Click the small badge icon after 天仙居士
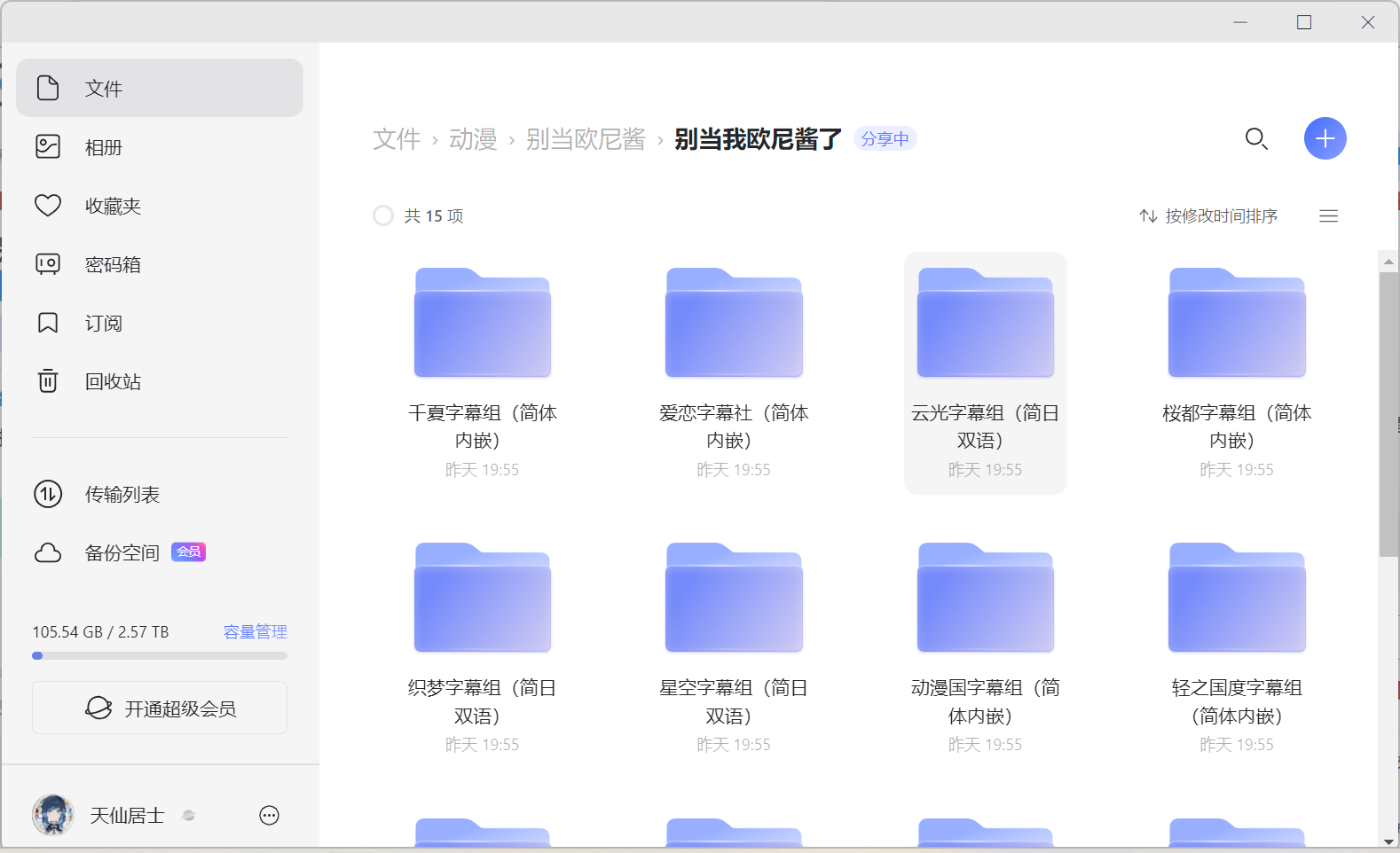Screen dimensions: 1400x853 click(x=188, y=815)
